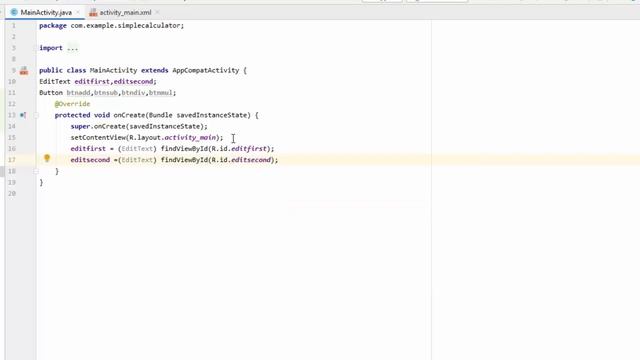Click line number 20 in gutter
This screenshot has height=360, width=640.
click(12, 193)
